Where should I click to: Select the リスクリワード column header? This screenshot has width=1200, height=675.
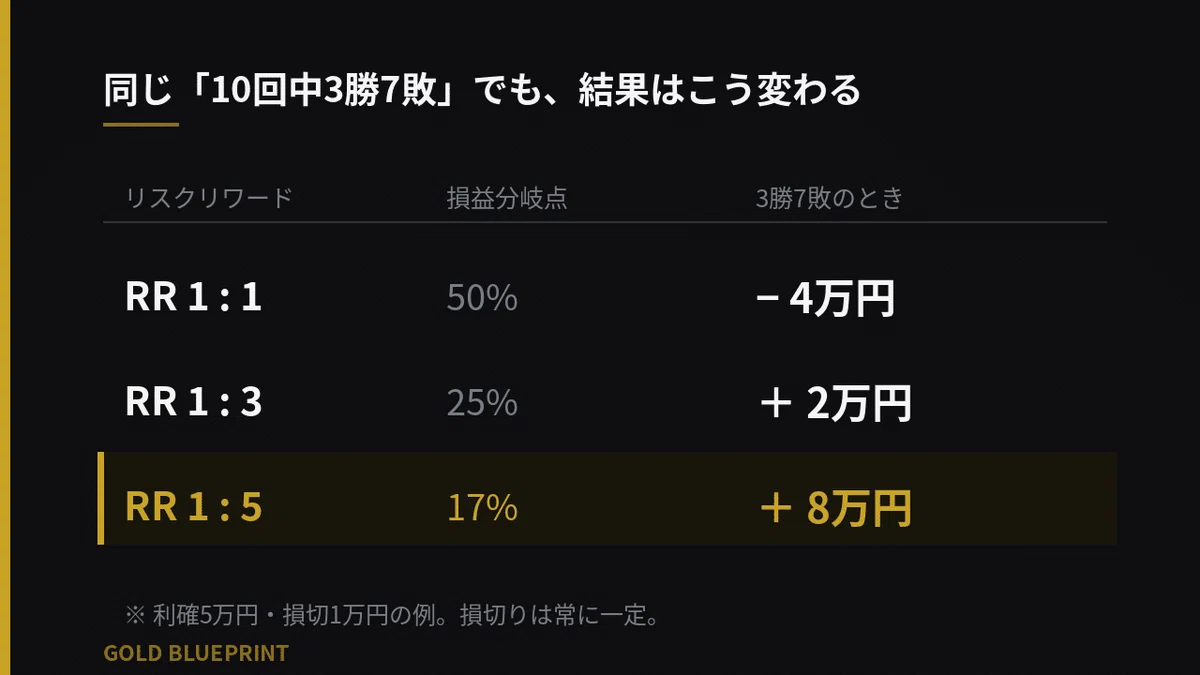[209, 198]
